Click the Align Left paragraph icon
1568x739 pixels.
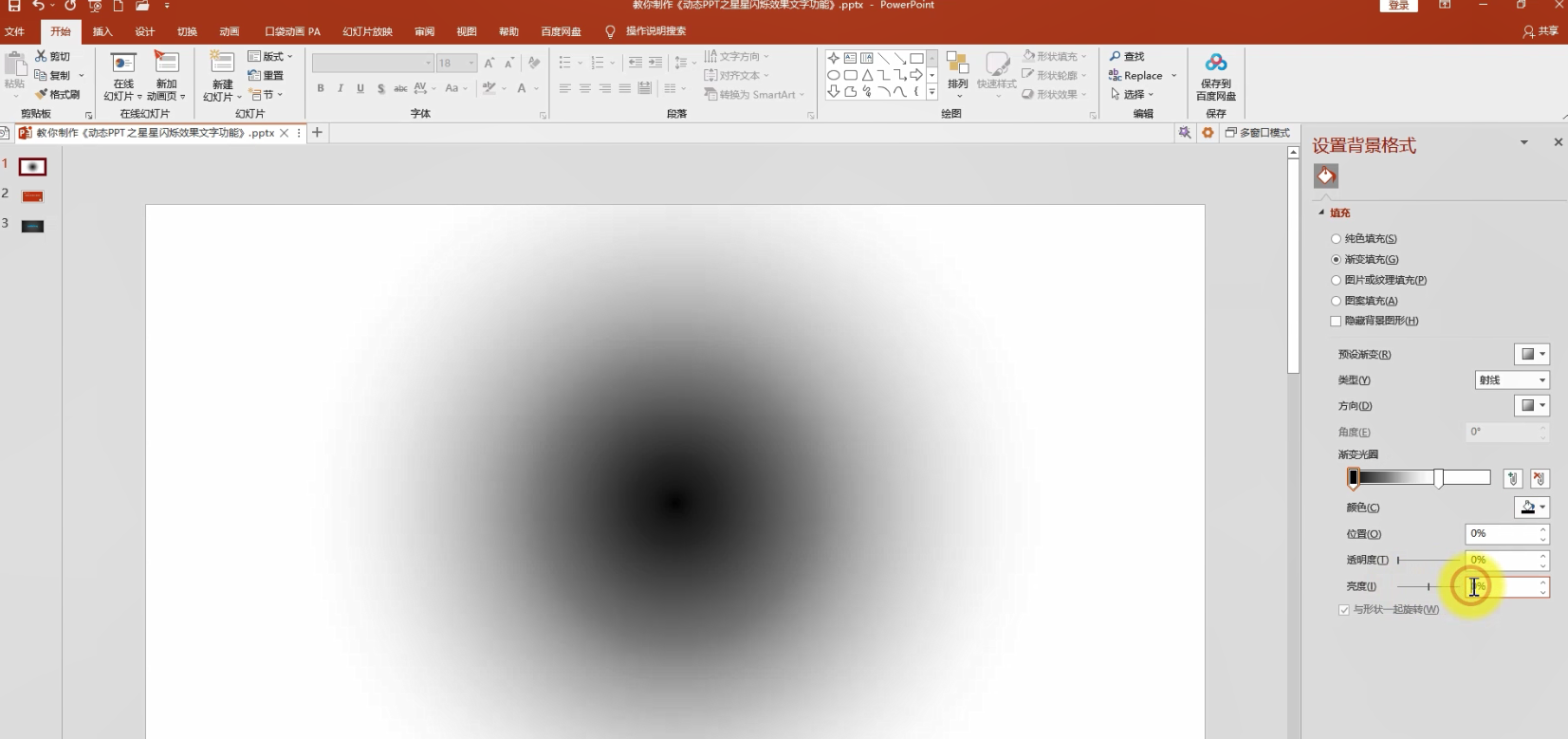coord(565,88)
